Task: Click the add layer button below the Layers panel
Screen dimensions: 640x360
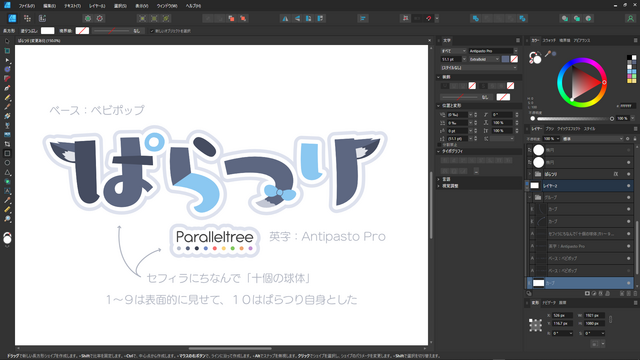Action: coord(587,293)
